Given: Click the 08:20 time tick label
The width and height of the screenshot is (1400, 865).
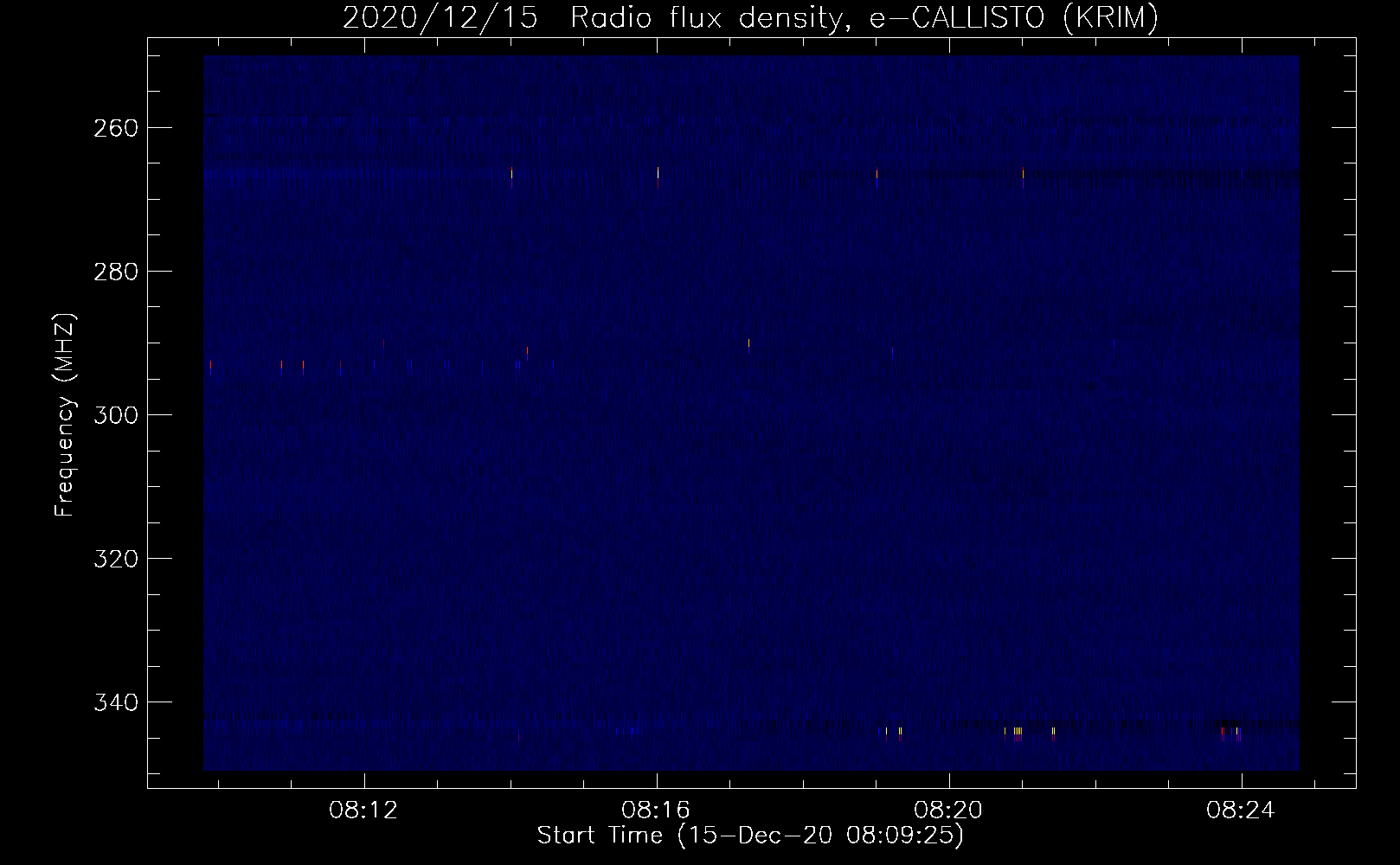Looking at the screenshot, I should coord(949,811).
